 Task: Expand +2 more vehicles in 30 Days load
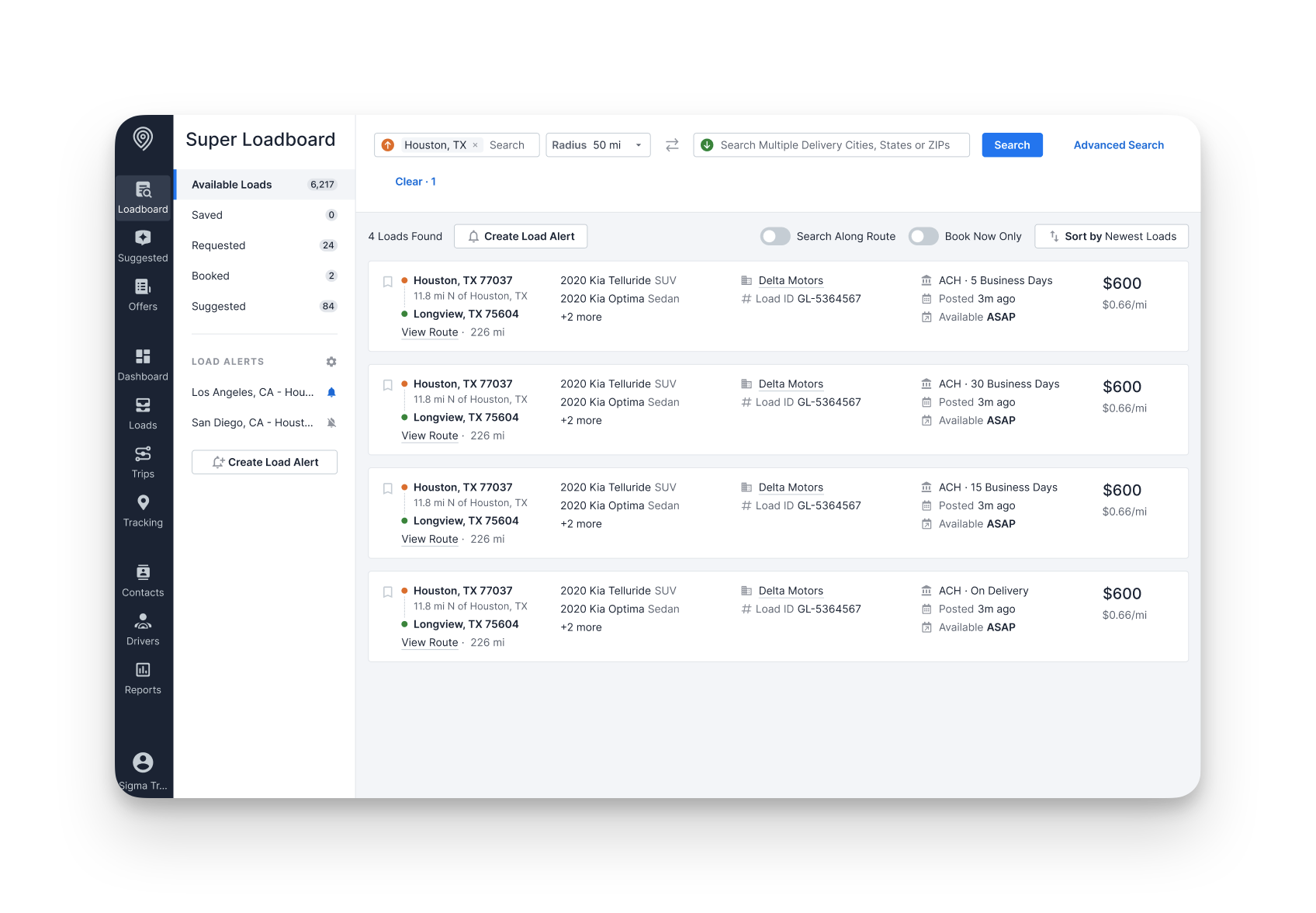[x=581, y=420]
